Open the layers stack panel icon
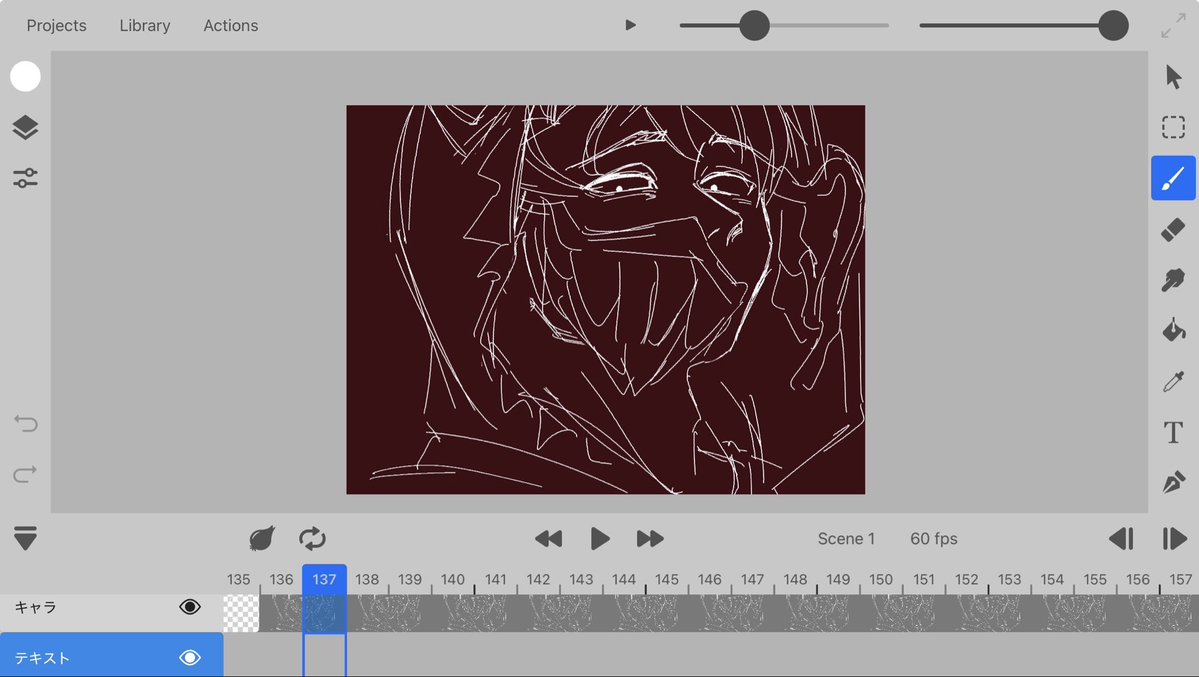 (25, 127)
